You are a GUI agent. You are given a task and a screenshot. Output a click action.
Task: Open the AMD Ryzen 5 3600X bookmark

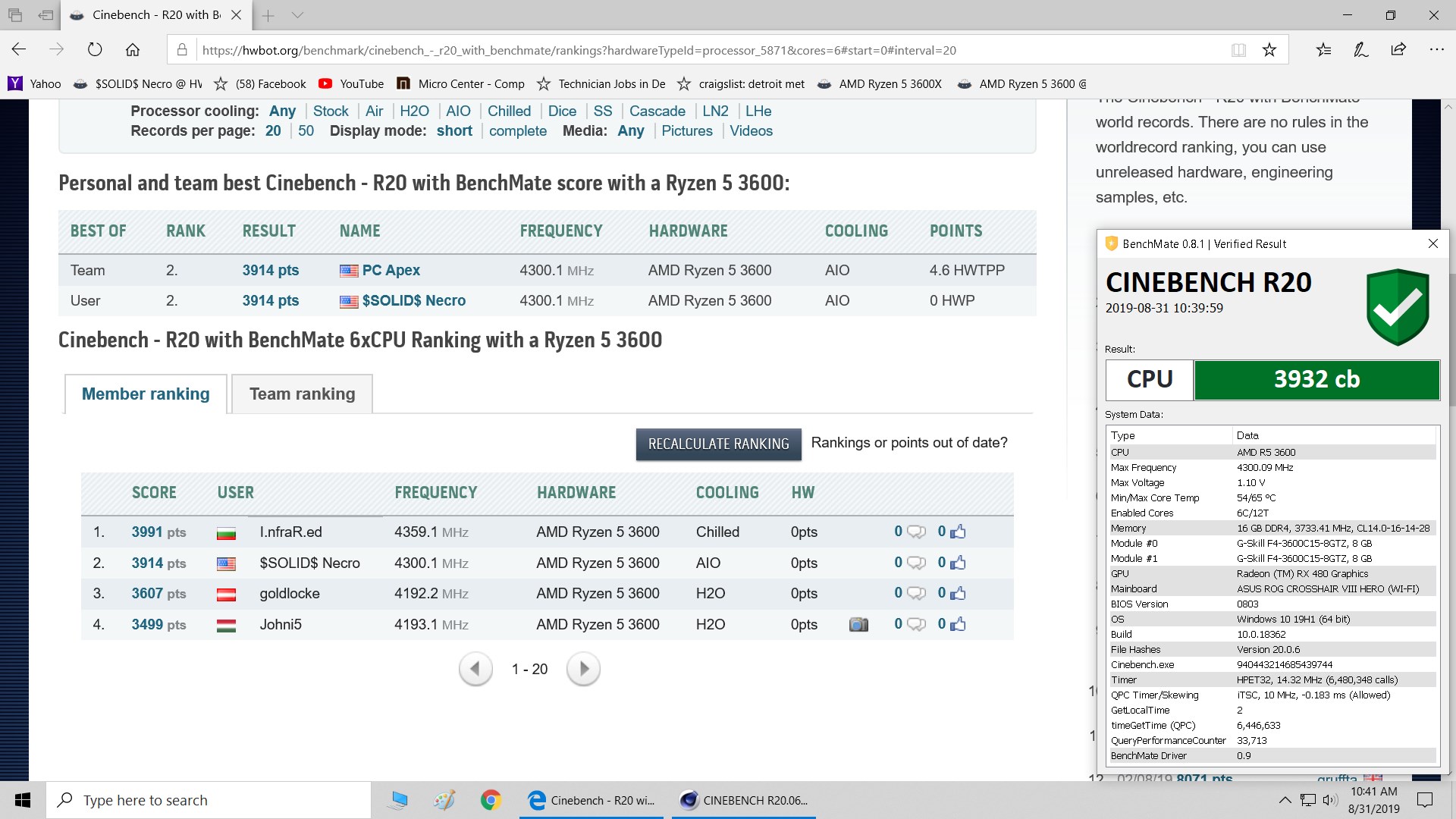coord(880,84)
